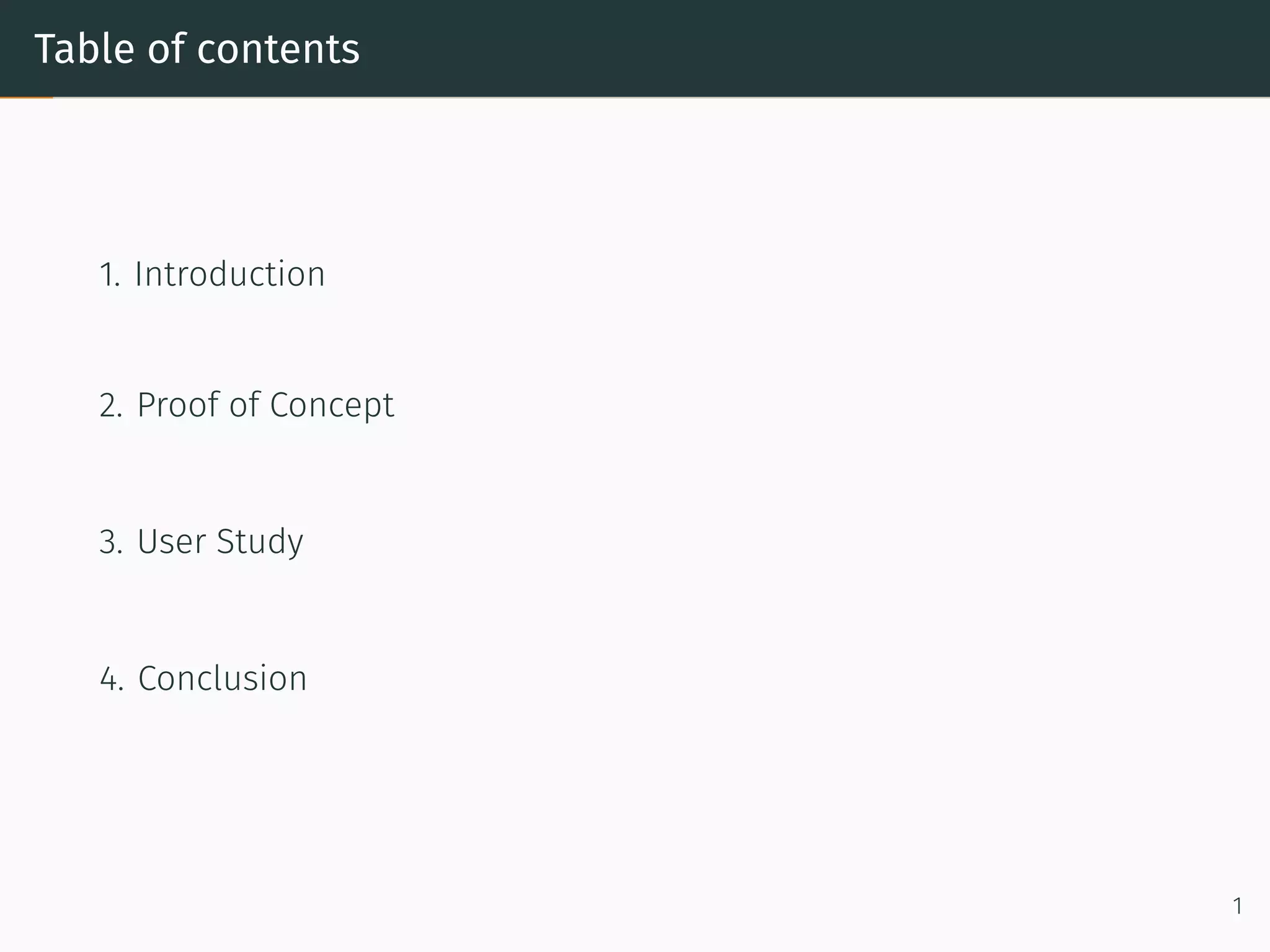Click the word 'Study' in item three
The width and height of the screenshot is (1270, 952).
(260, 542)
